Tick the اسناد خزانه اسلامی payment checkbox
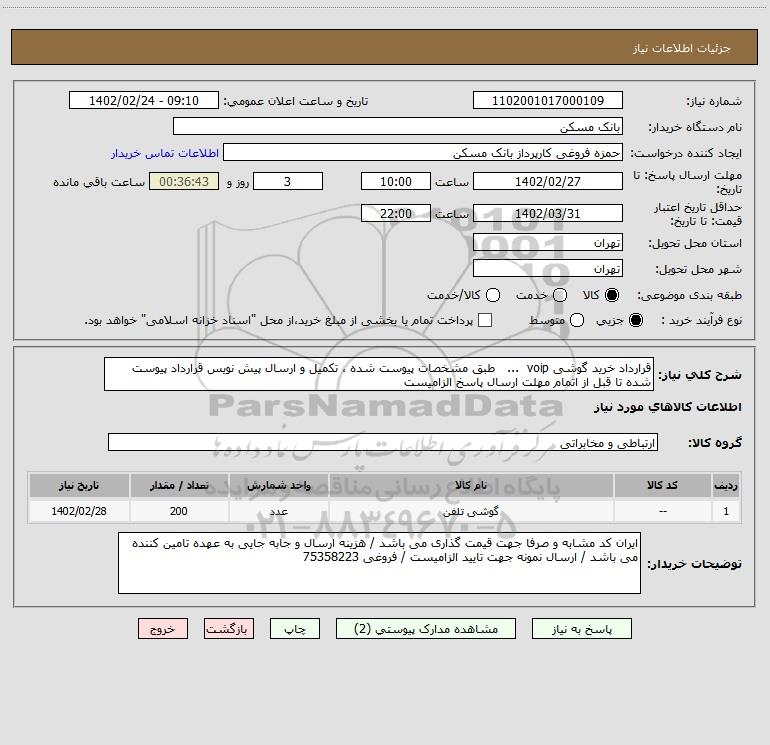Screen dimensions: 770x745 [485, 320]
